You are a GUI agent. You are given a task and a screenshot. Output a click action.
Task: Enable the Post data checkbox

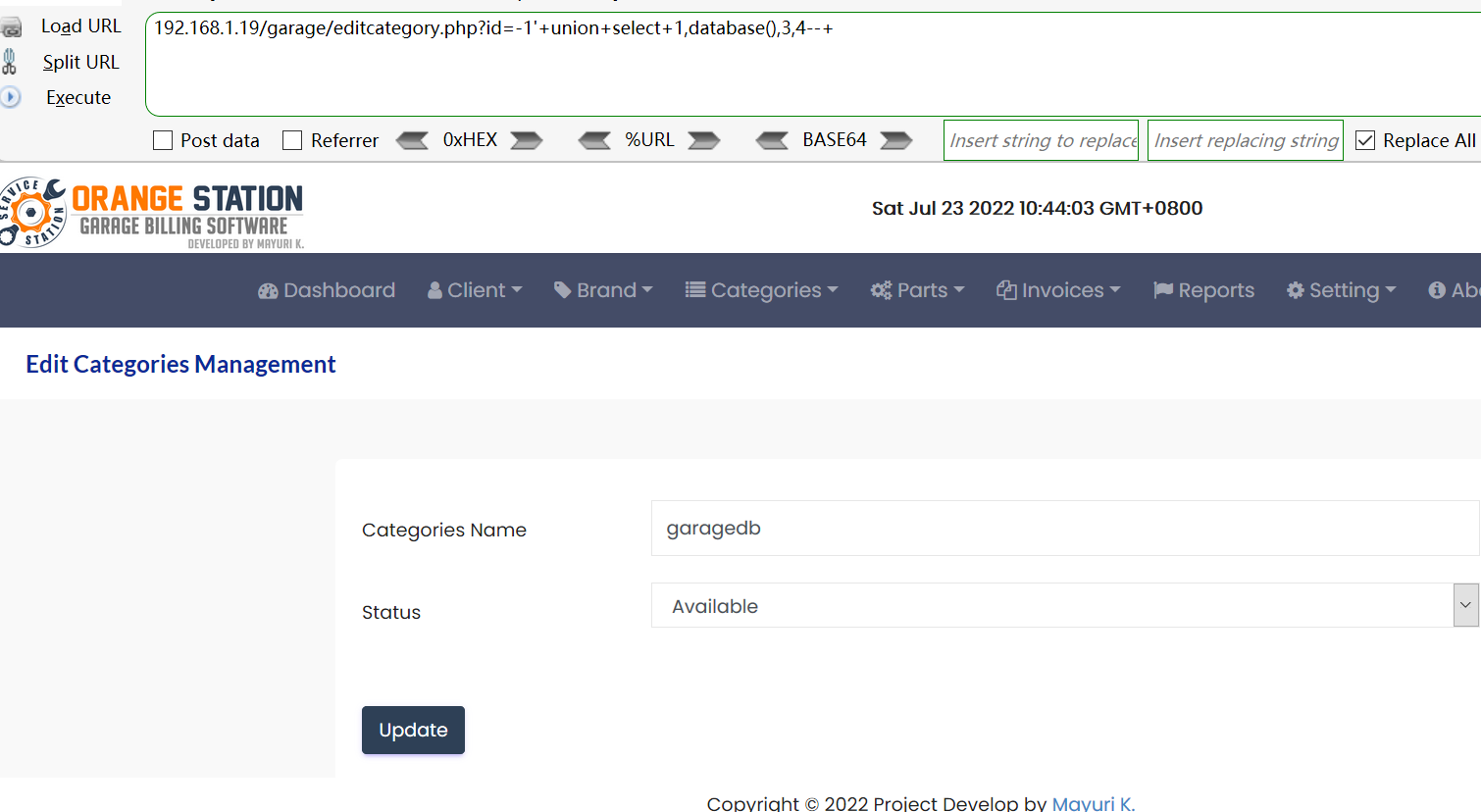coord(163,140)
